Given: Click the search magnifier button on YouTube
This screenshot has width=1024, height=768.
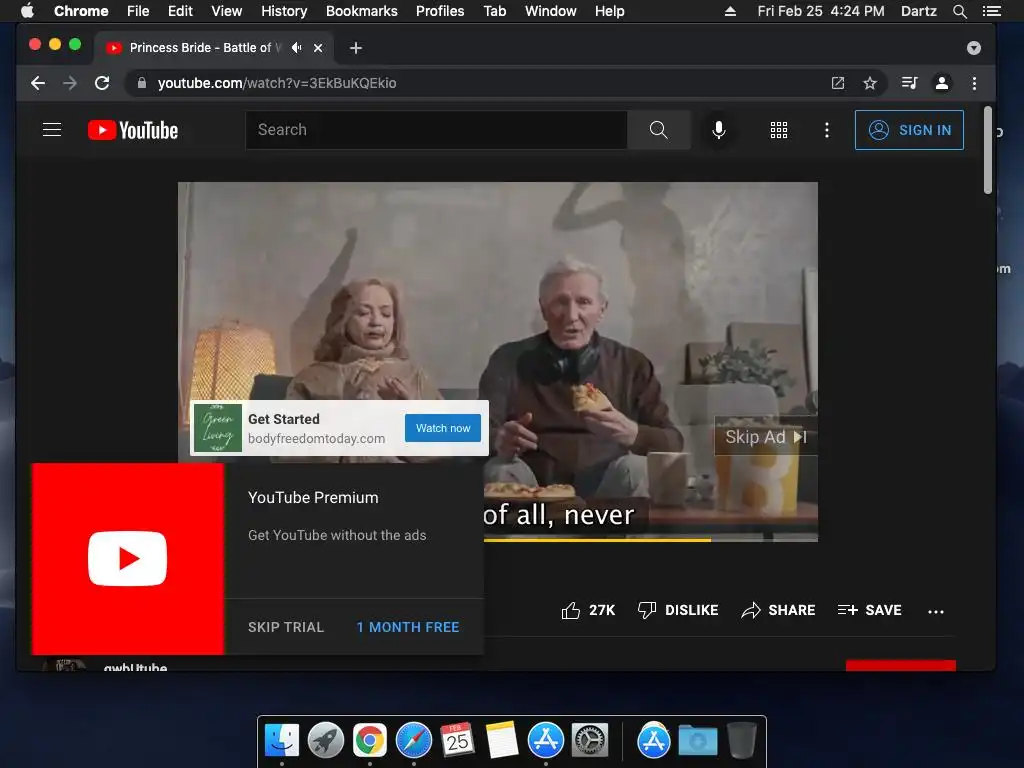Looking at the screenshot, I should 659,130.
